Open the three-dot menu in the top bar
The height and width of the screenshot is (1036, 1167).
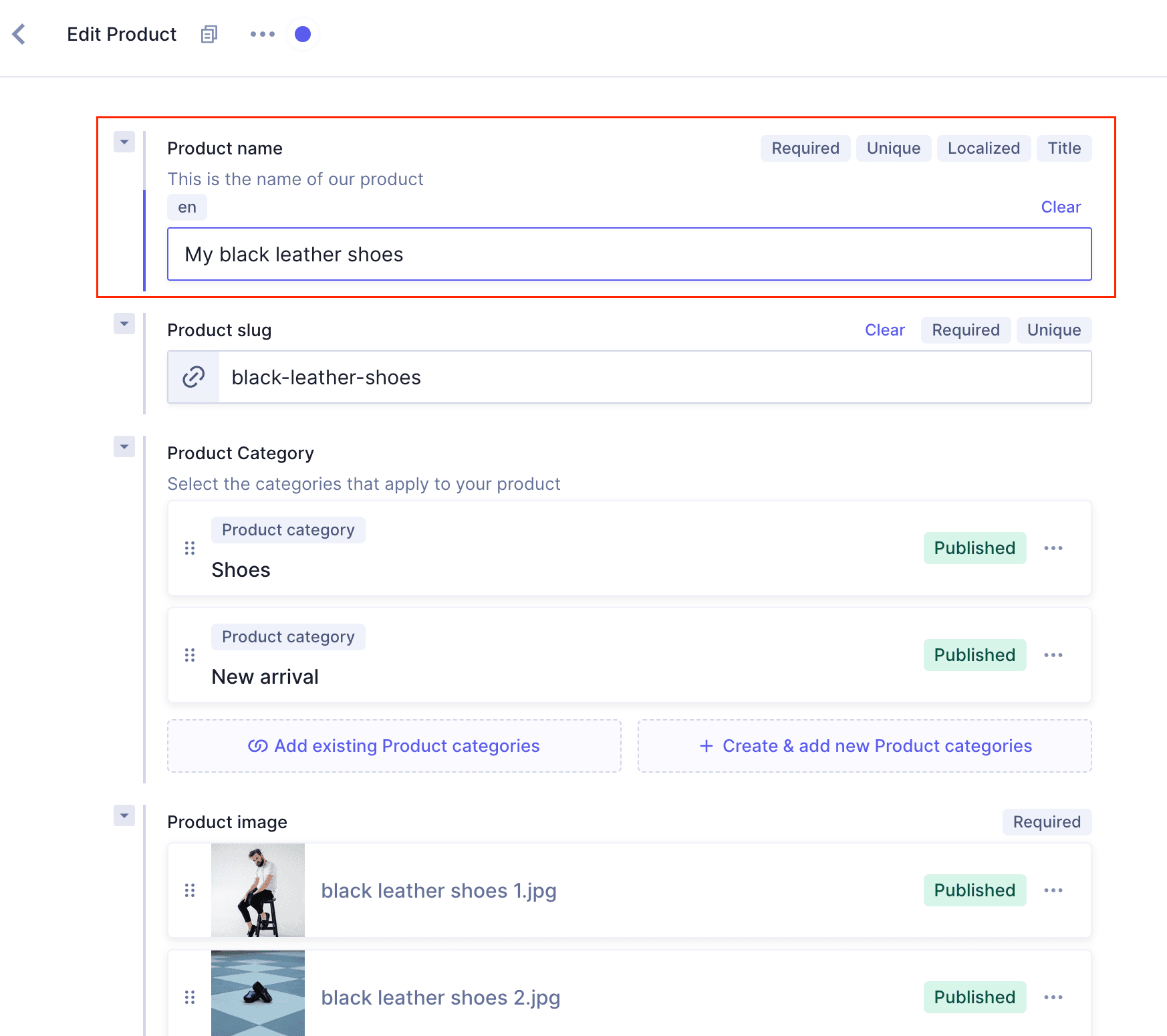pyautogui.click(x=262, y=33)
